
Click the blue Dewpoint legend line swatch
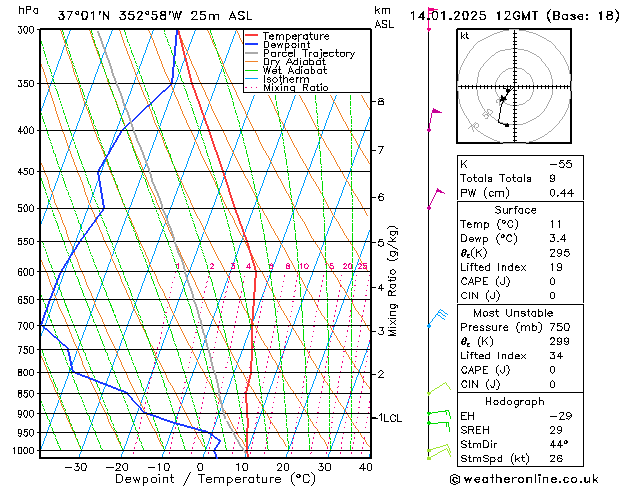click(x=252, y=44)
